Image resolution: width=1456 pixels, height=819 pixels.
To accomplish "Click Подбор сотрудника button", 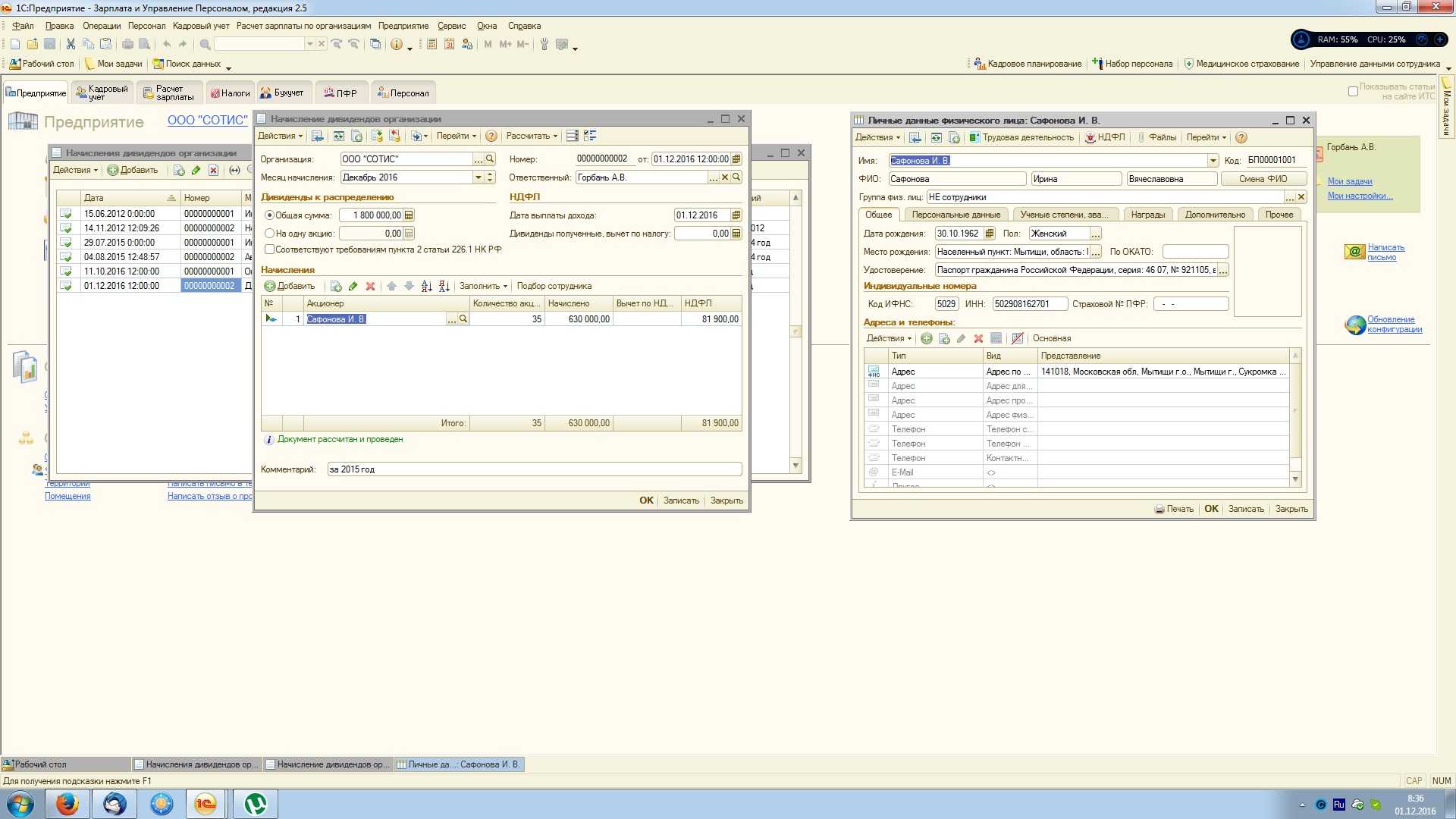I will pyautogui.click(x=554, y=286).
